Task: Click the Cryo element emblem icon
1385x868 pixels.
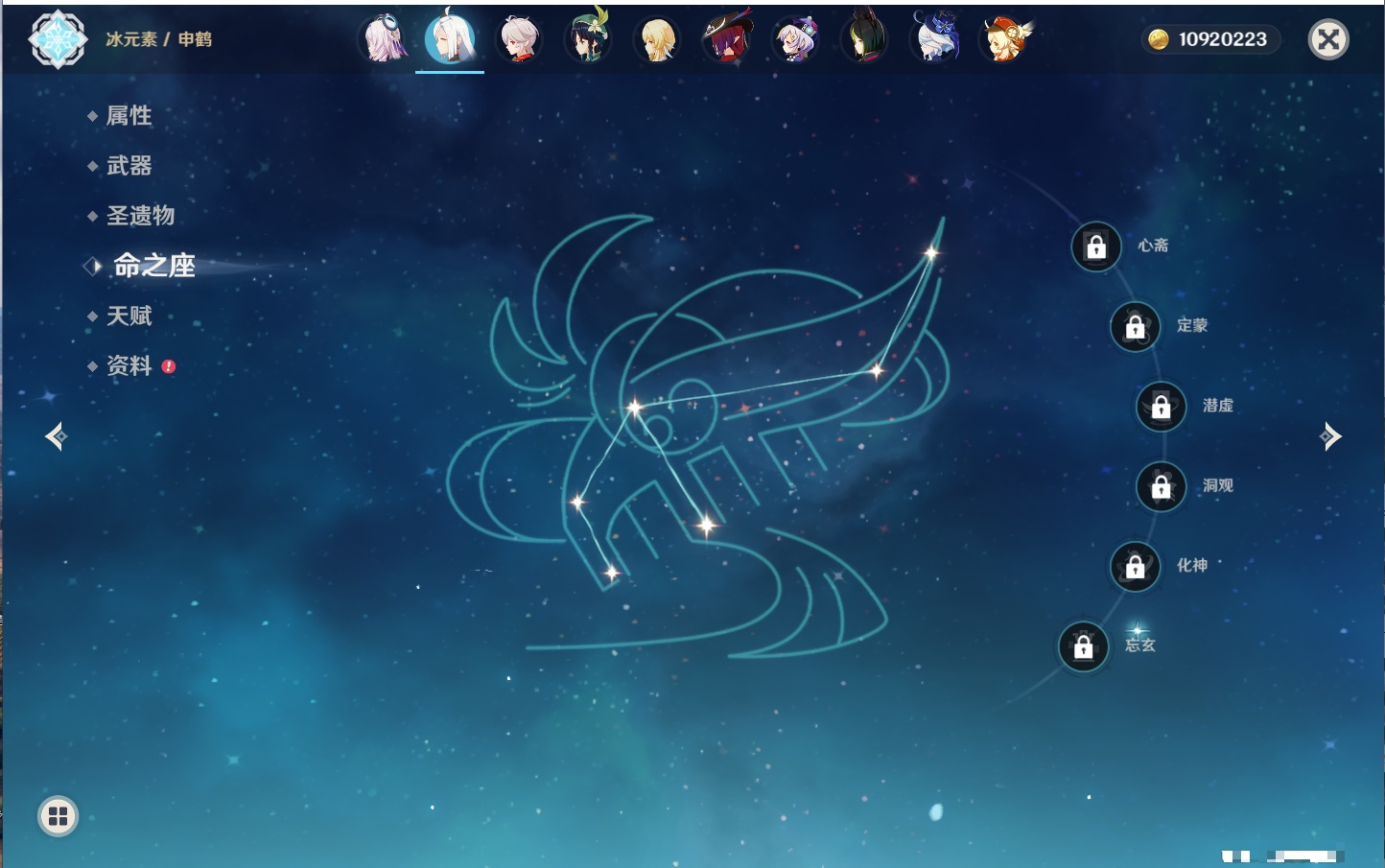Action: pos(58,39)
